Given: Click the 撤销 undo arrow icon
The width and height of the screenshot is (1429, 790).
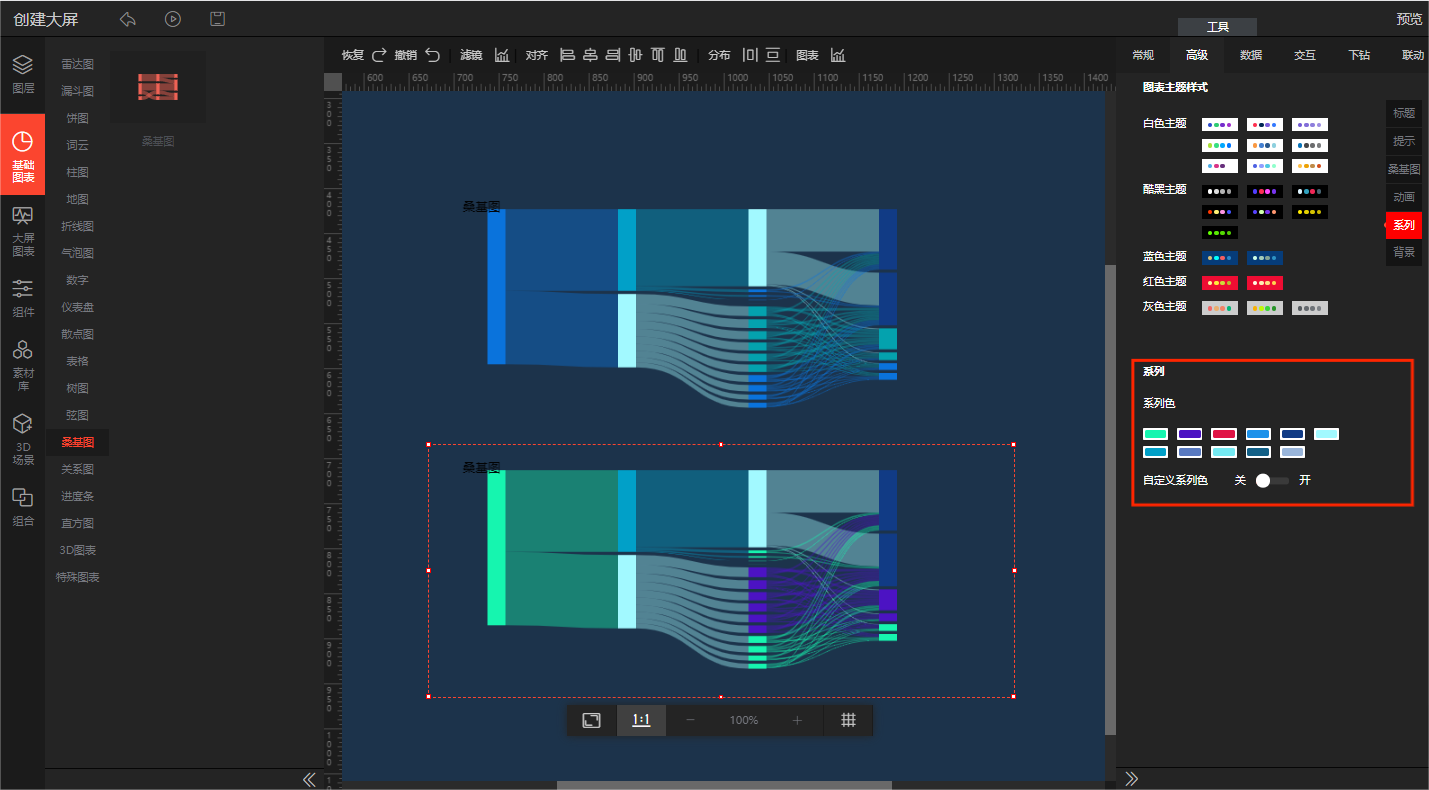Looking at the screenshot, I should (432, 55).
